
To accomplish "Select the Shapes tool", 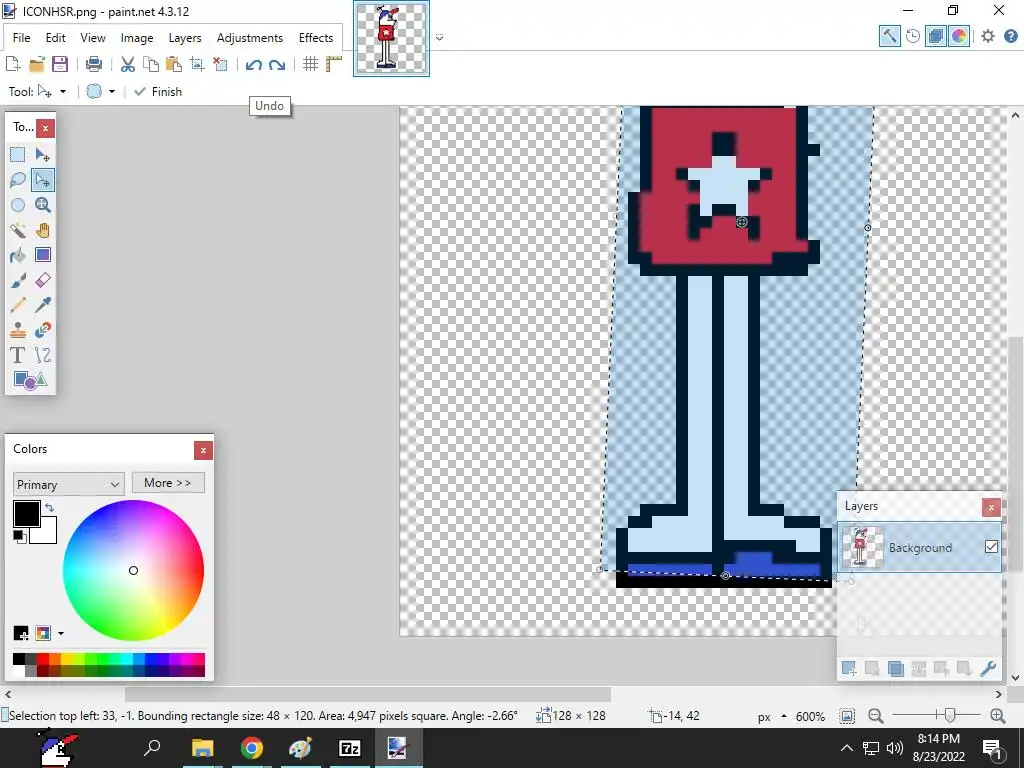I will click(30, 380).
